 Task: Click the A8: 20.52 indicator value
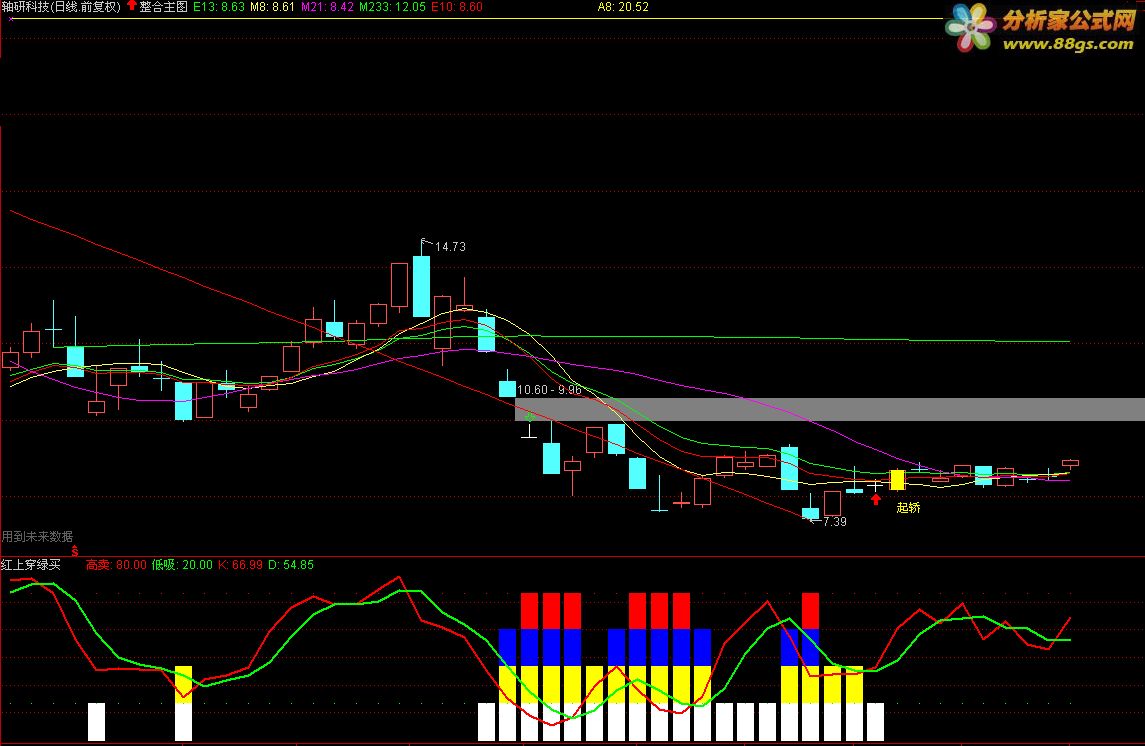pyautogui.click(x=623, y=7)
